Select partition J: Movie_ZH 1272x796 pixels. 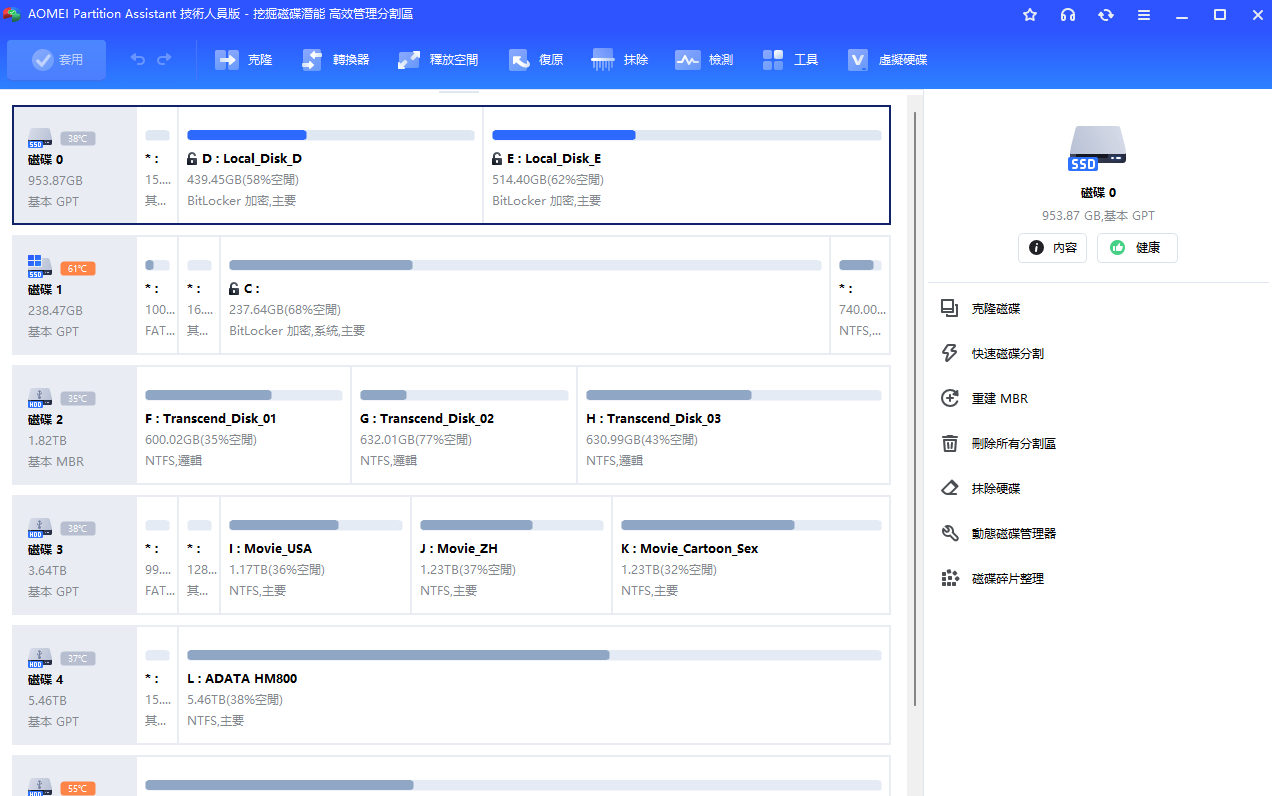coord(512,555)
